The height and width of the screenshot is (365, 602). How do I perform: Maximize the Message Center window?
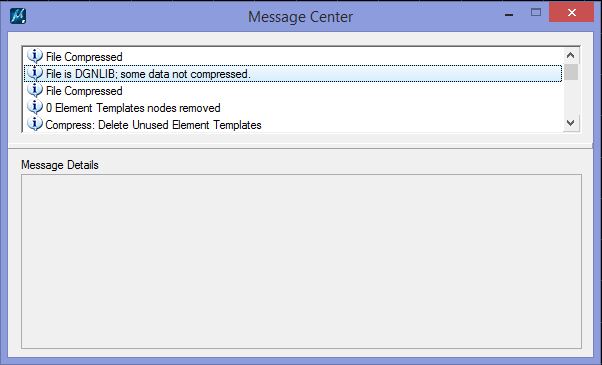tap(536, 13)
